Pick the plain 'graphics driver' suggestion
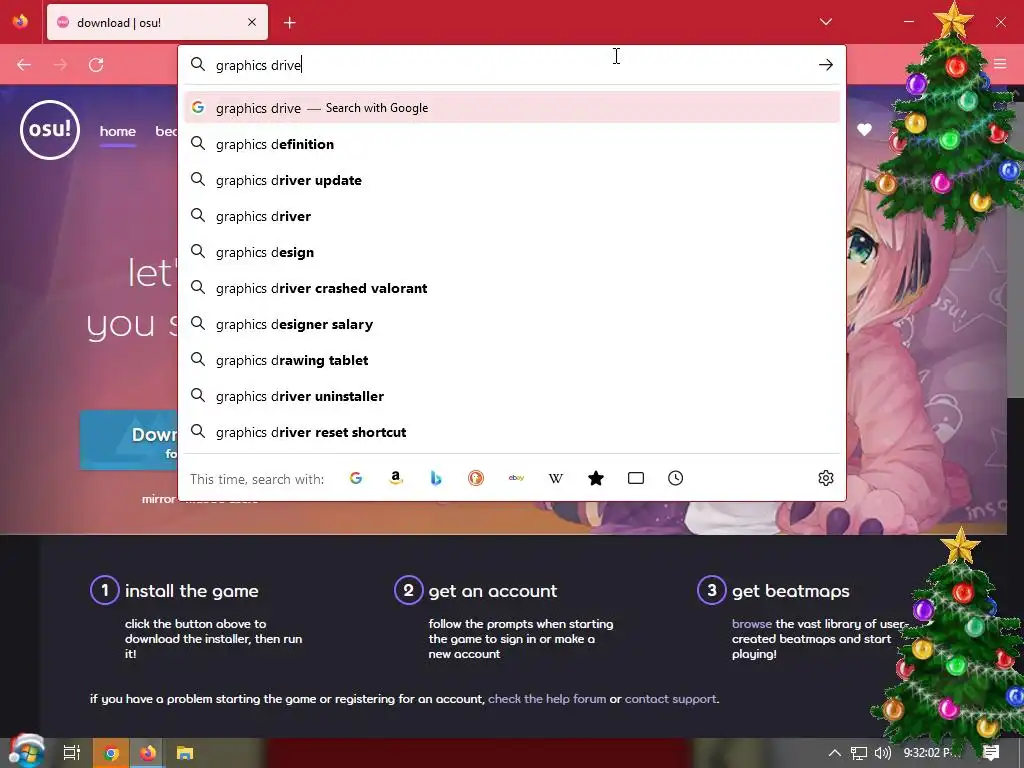1024x768 pixels. coord(512,216)
